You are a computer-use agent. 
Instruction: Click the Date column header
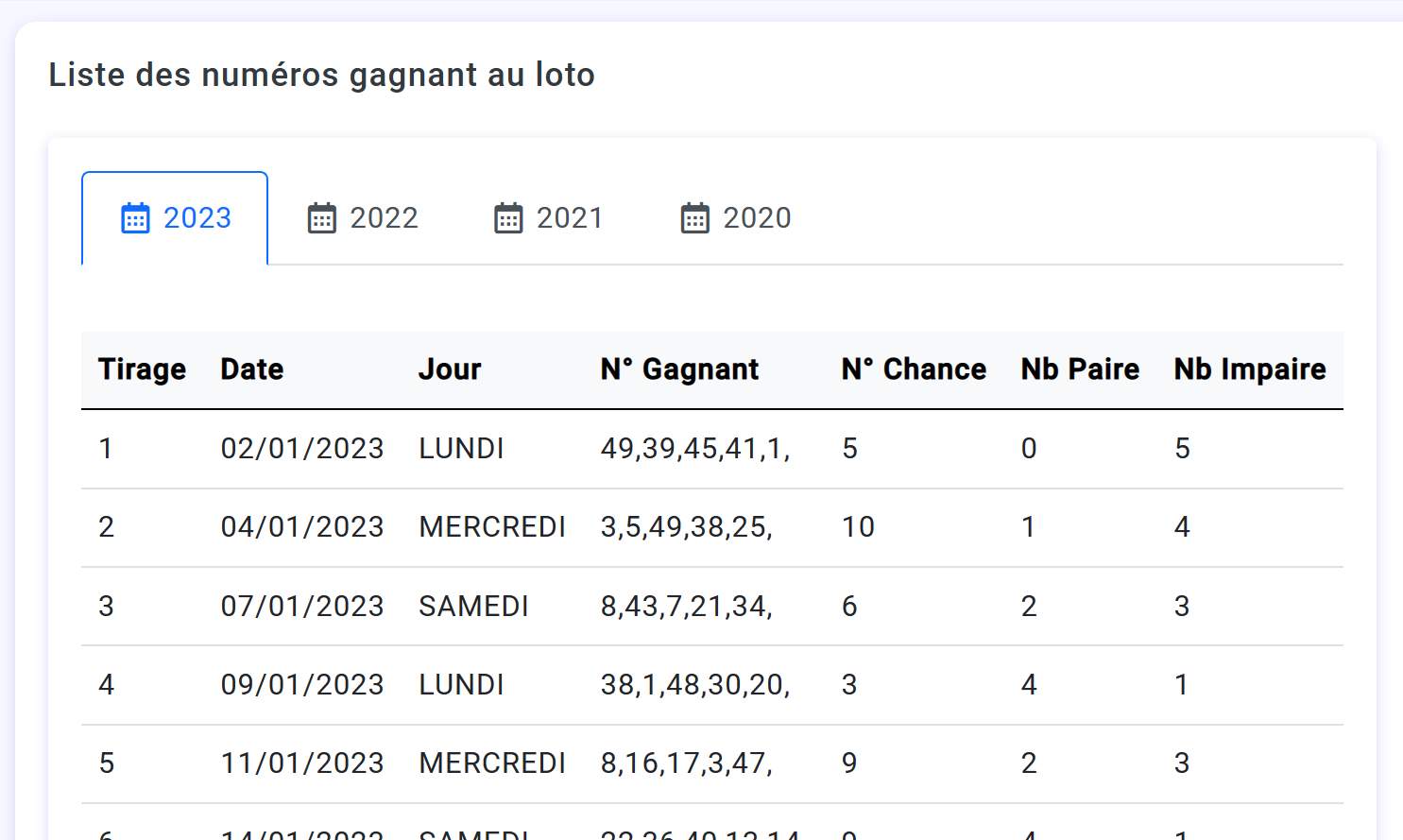[252, 369]
